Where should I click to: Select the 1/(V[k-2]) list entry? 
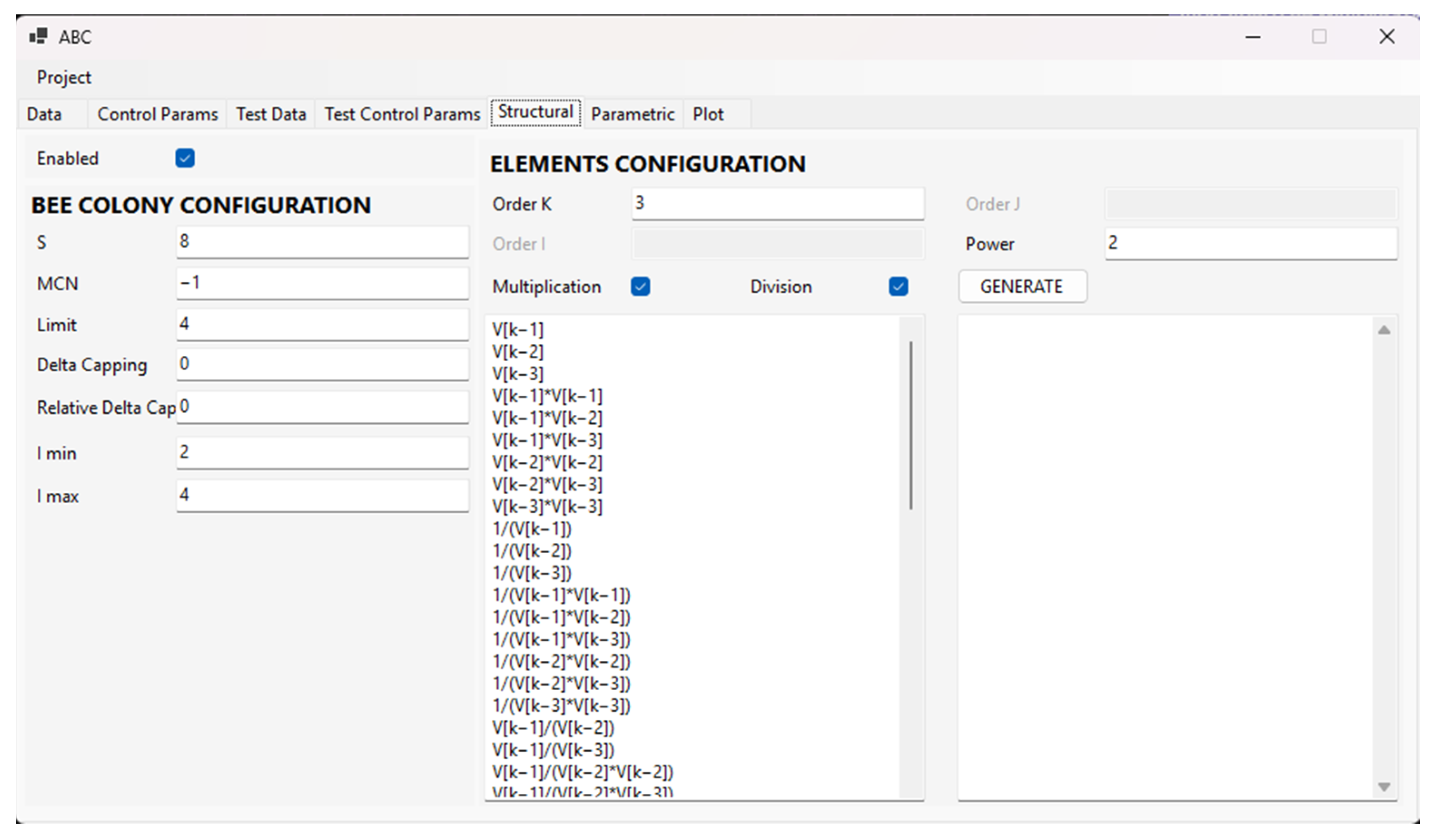[532, 551]
